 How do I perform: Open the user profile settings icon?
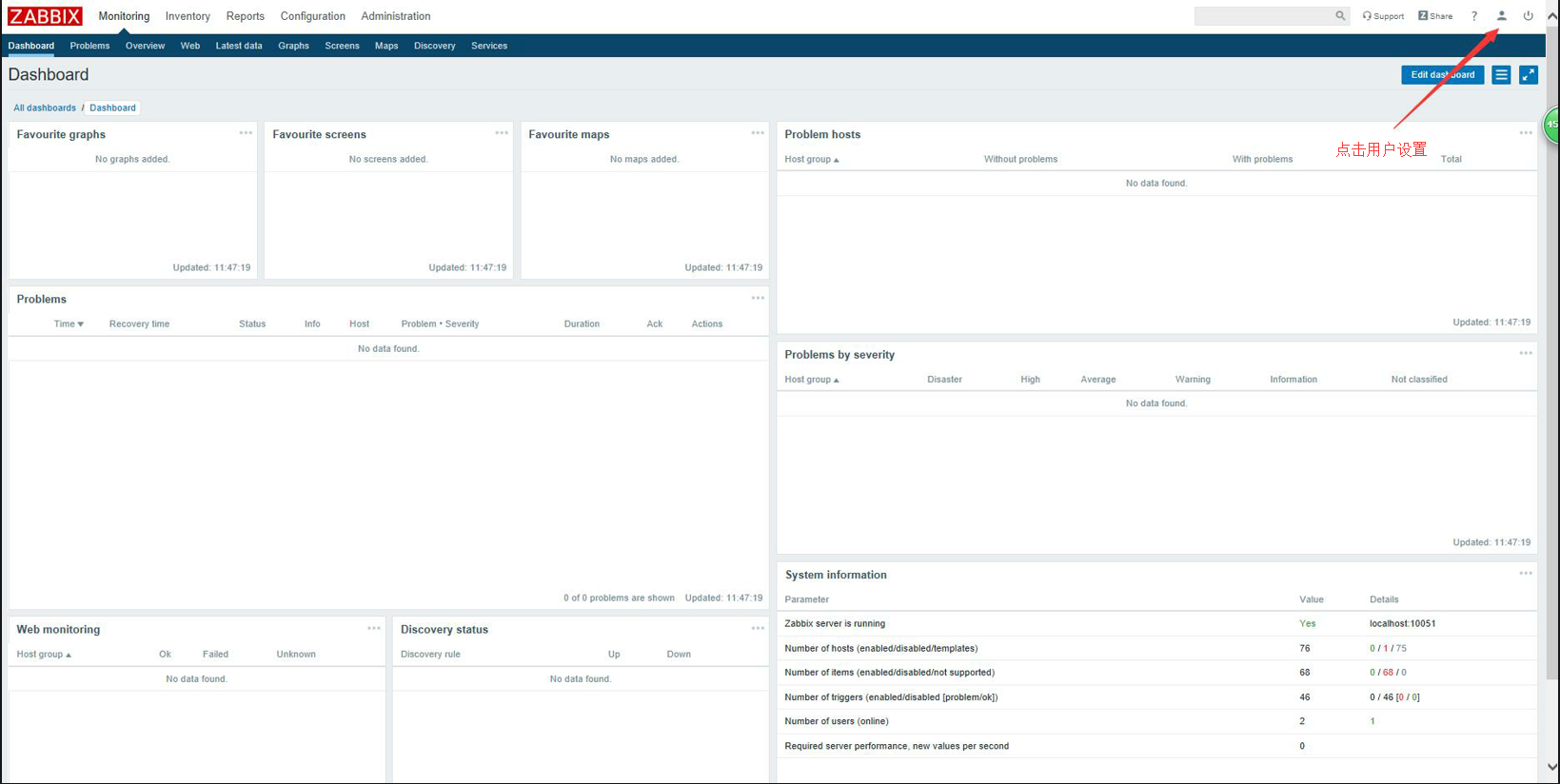pyautogui.click(x=1502, y=16)
